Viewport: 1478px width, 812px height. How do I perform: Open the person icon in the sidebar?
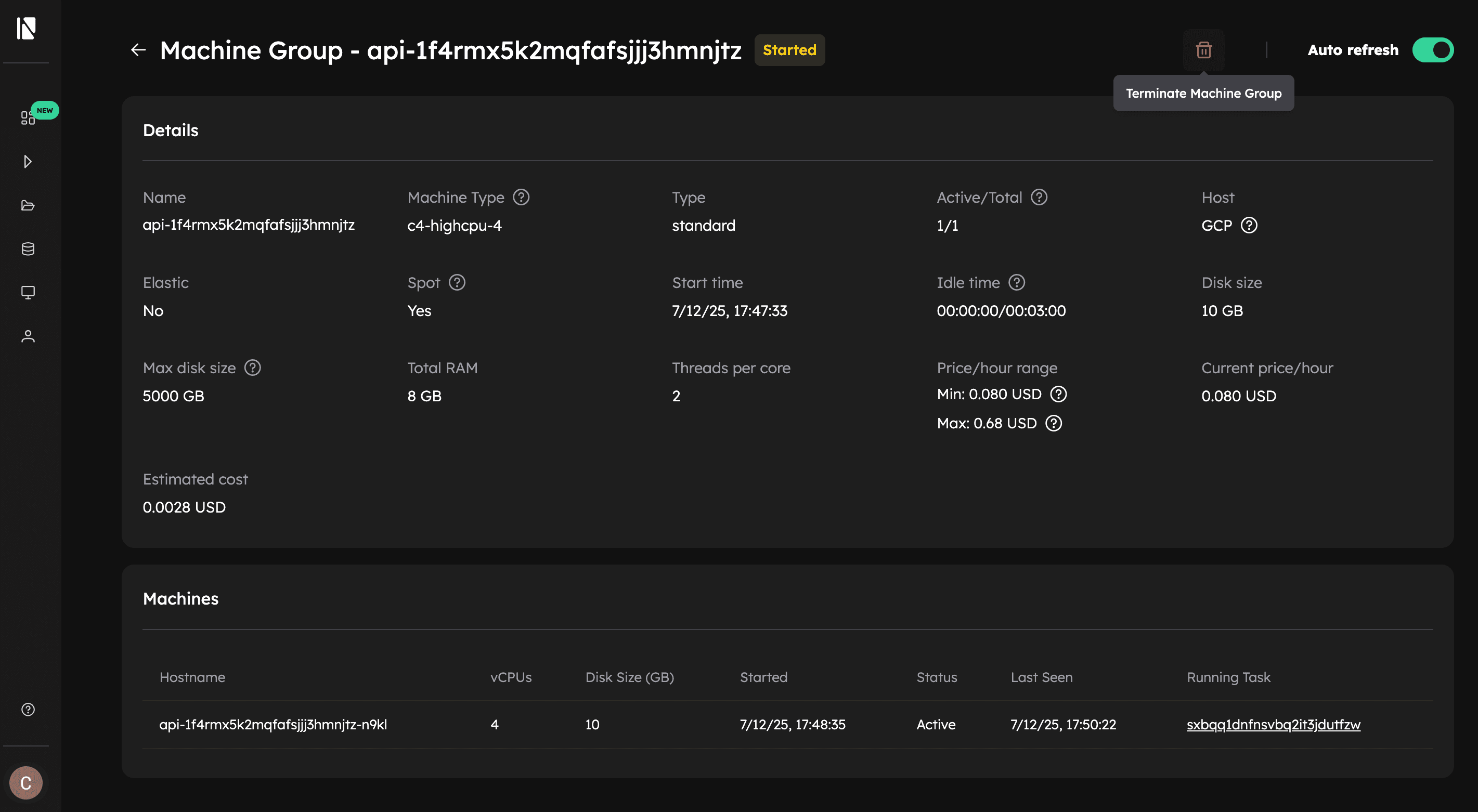28,337
